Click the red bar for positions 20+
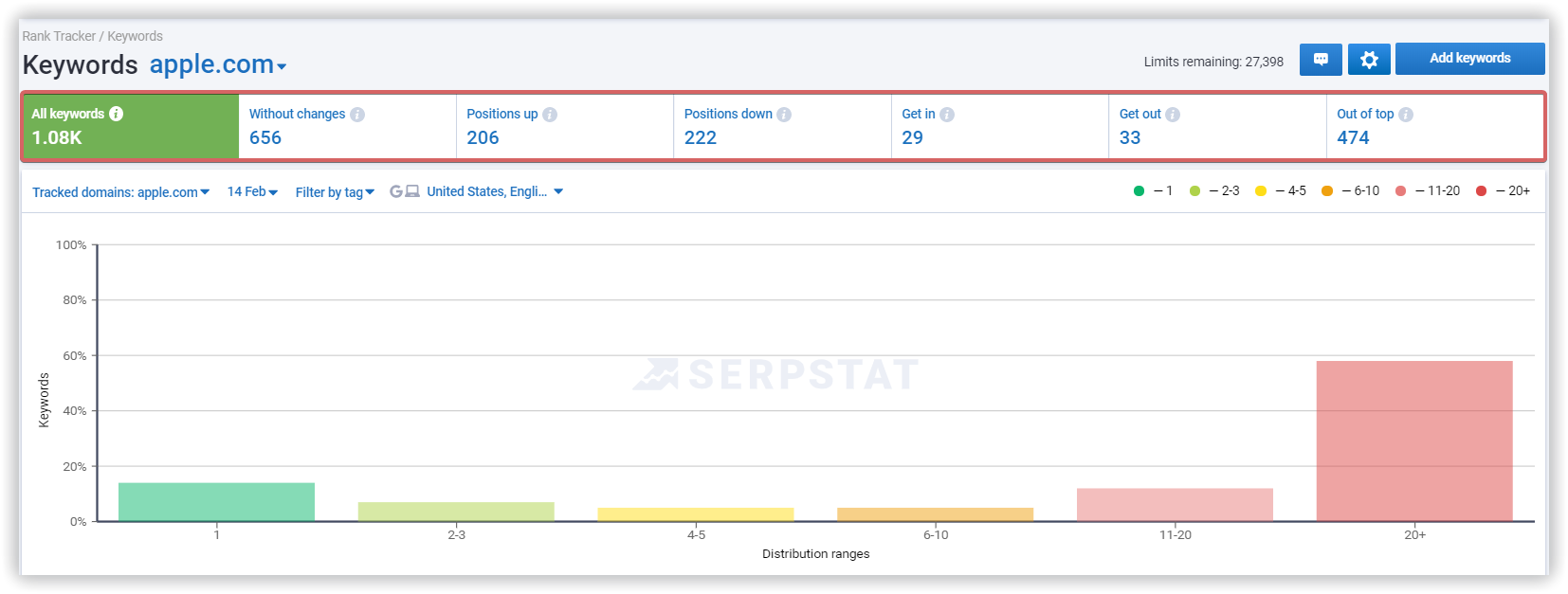This screenshot has width=1568, height=594. 1414,441
